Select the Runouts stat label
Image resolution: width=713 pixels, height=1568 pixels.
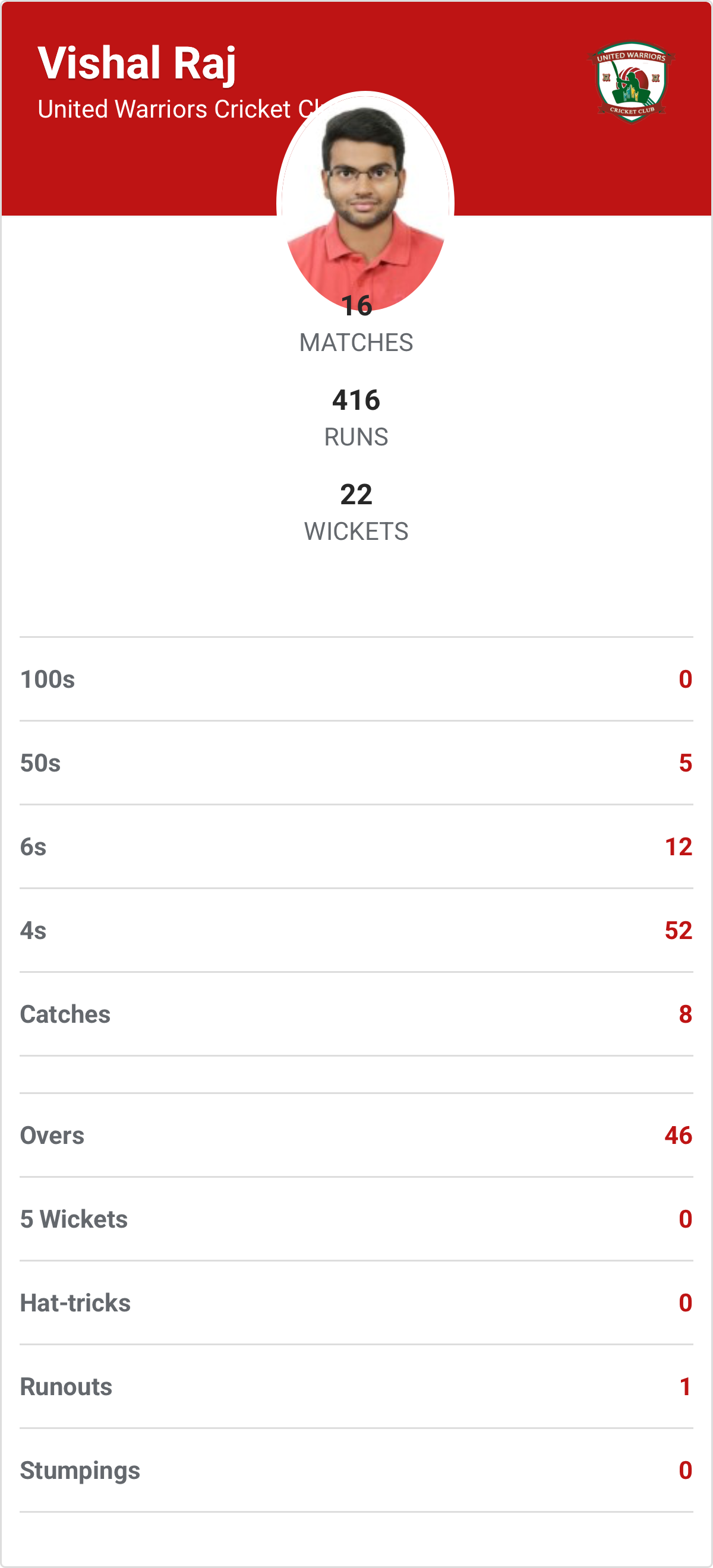[x=66, y=1387]
